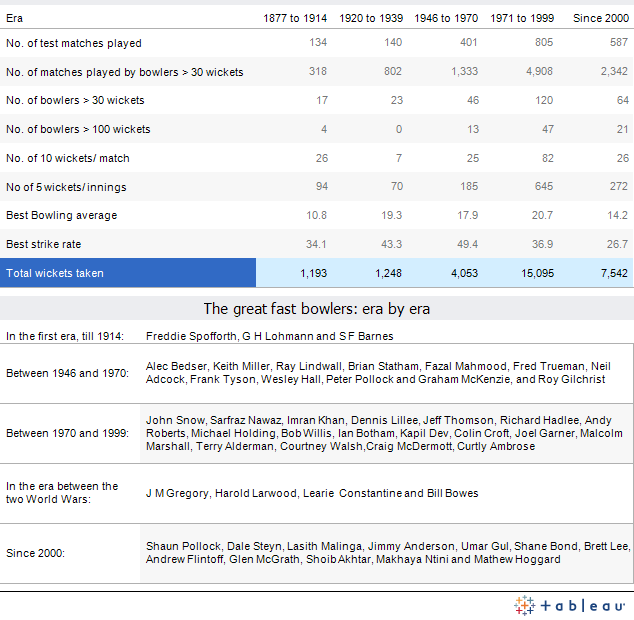Image resolution: width=634 pixels, height=620 pixels.
Task: Click the Shaun Pollock bowlers list text
Action: pyautogui.click(x=388, y=553)
